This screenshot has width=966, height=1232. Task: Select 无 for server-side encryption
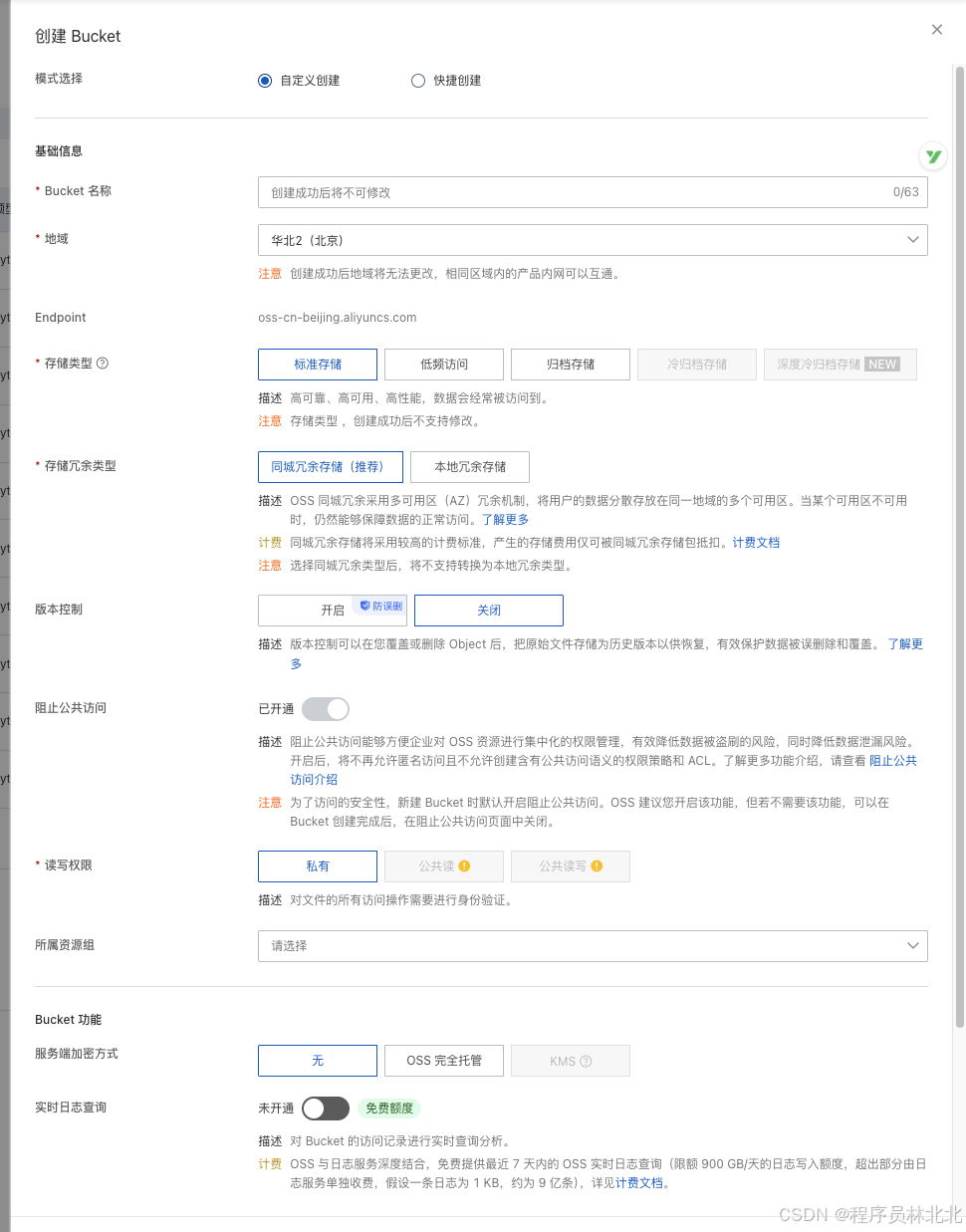(318, 1061)
